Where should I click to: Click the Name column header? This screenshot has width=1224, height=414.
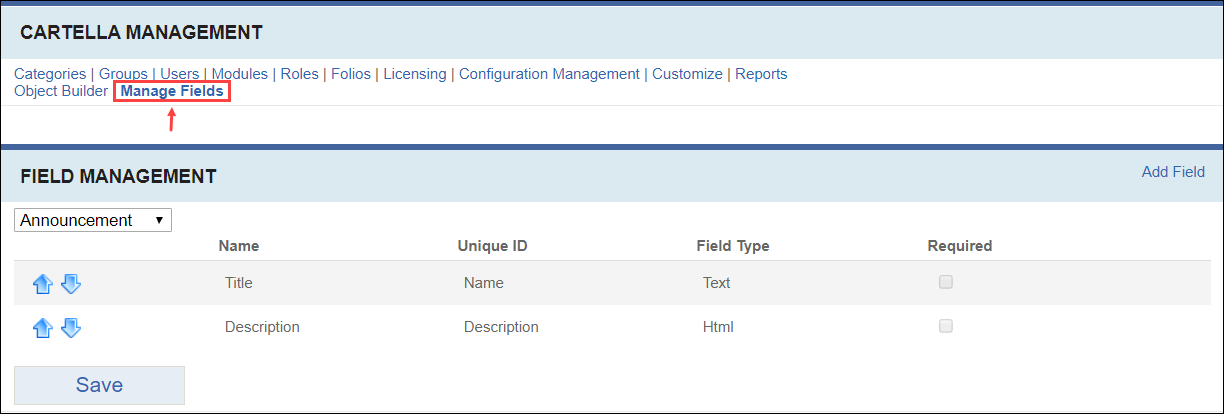239,246
